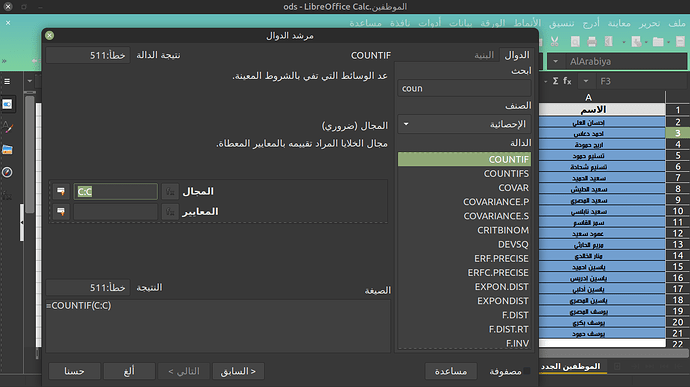Switch to the البنية tab

(x=484, y=55)
